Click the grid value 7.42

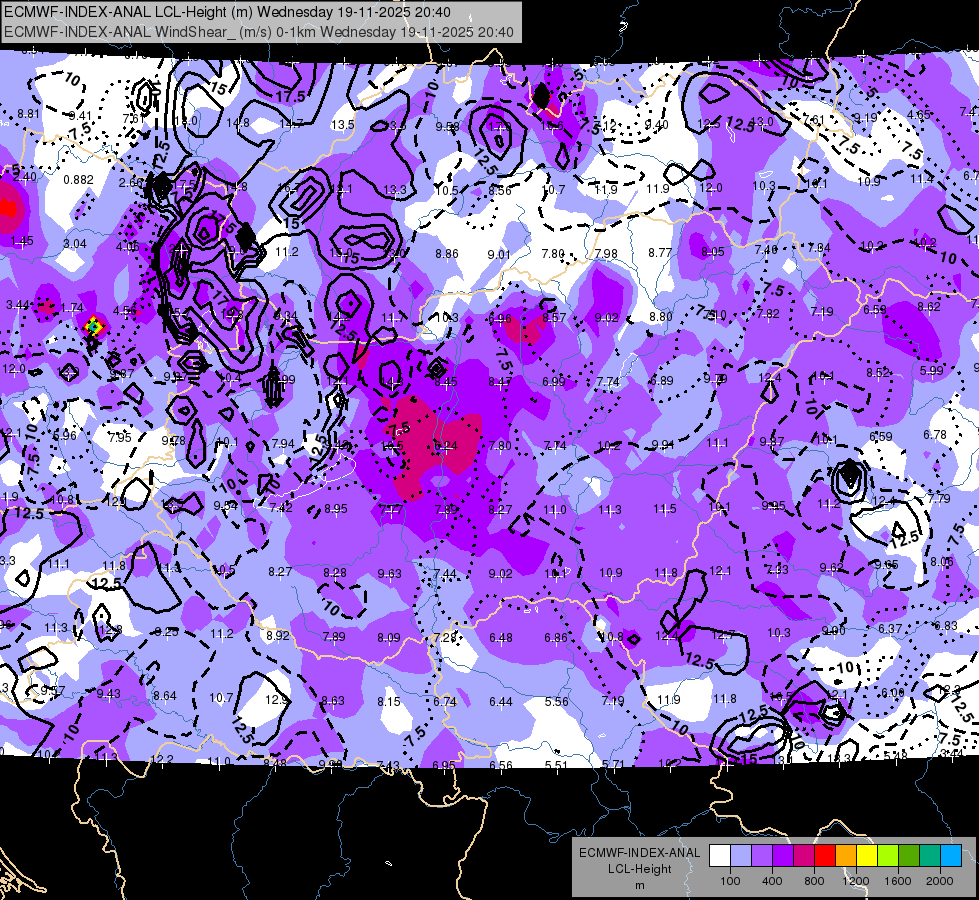pyautogui.click(x=281, y=508)
